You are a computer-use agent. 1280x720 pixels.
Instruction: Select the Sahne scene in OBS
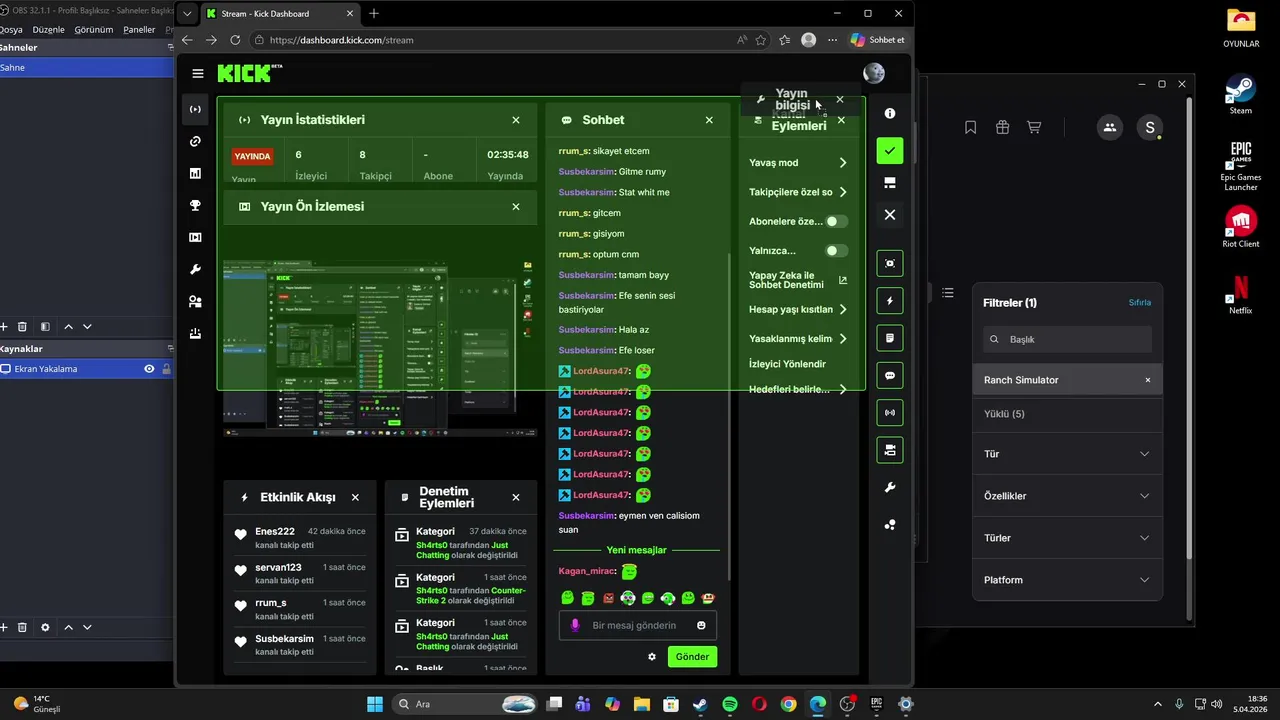point(87,68)
